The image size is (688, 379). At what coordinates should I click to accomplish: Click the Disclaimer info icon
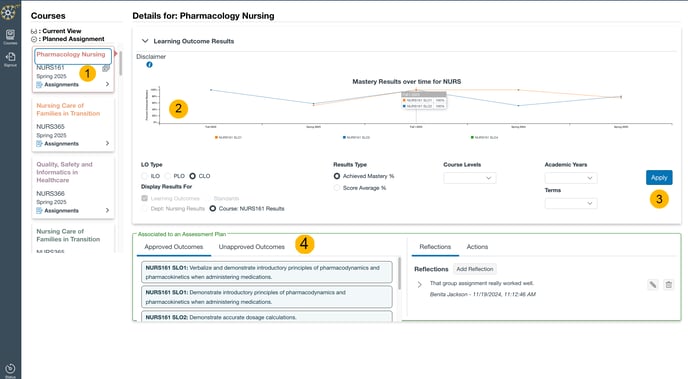click(149, 64)
